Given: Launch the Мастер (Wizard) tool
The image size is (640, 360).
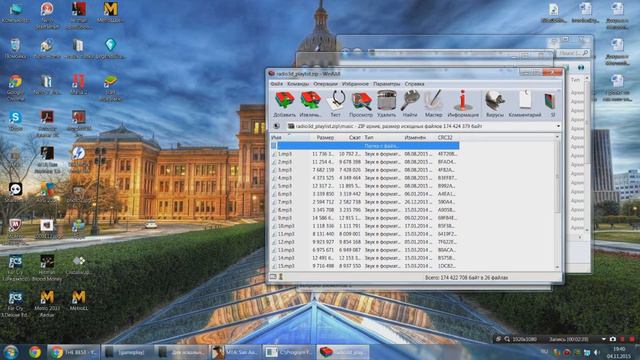Looking at the screenshot, I should [x=433, y=104].
